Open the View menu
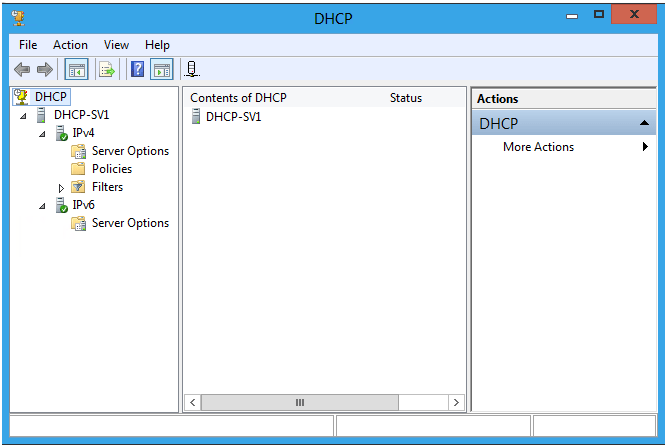 [116, 45]
